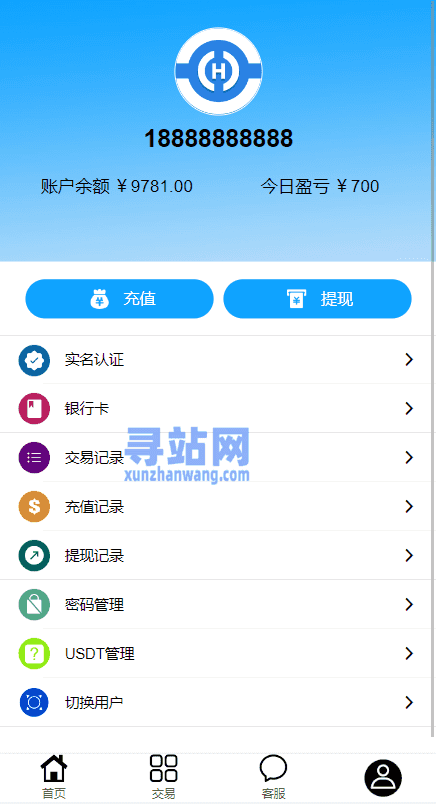
Task: Click the teal arrow icon for 提现记录
Action: coord(34,555)
